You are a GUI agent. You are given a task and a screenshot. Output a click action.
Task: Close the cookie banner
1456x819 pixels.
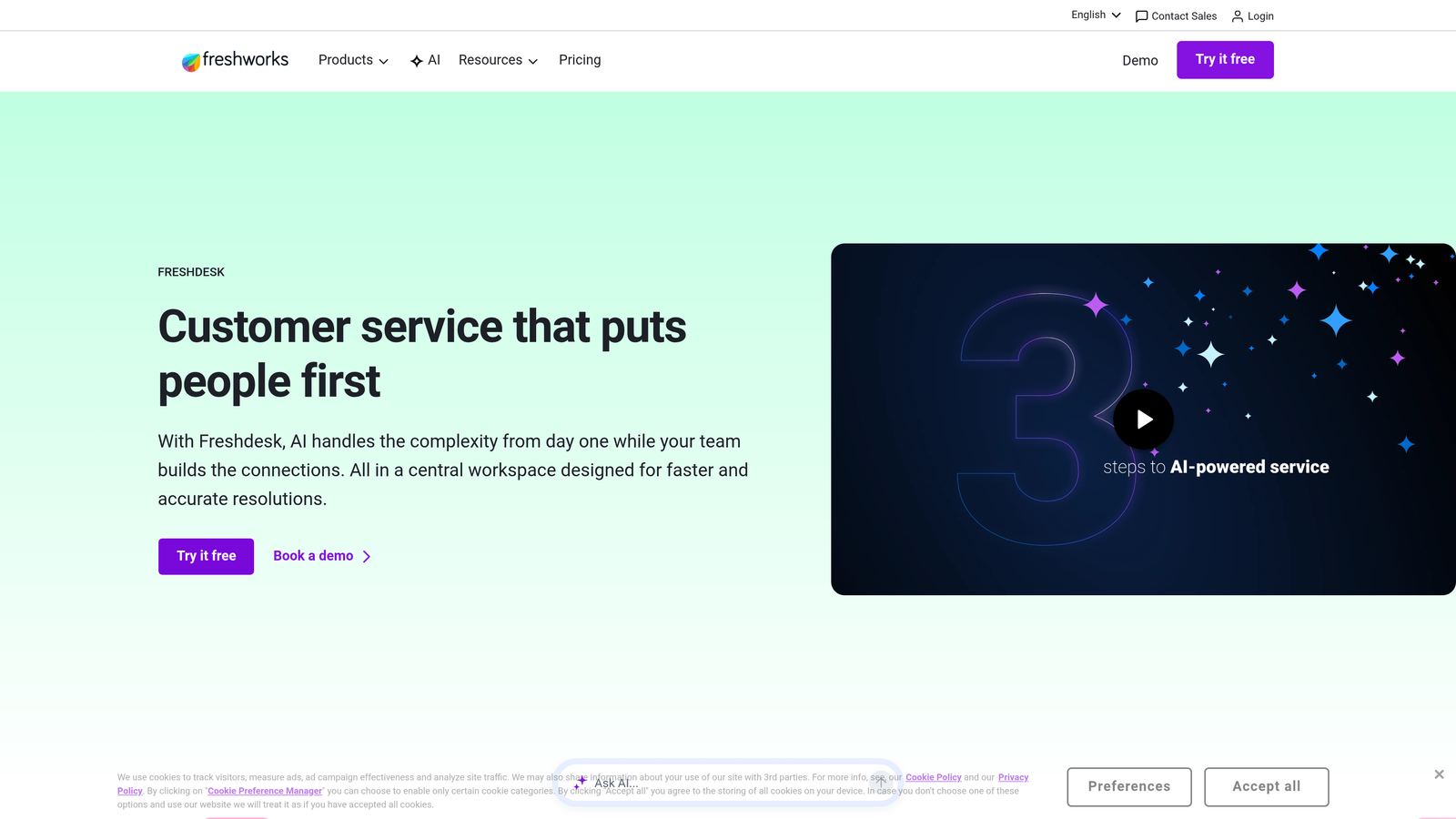click(1439, 774)
